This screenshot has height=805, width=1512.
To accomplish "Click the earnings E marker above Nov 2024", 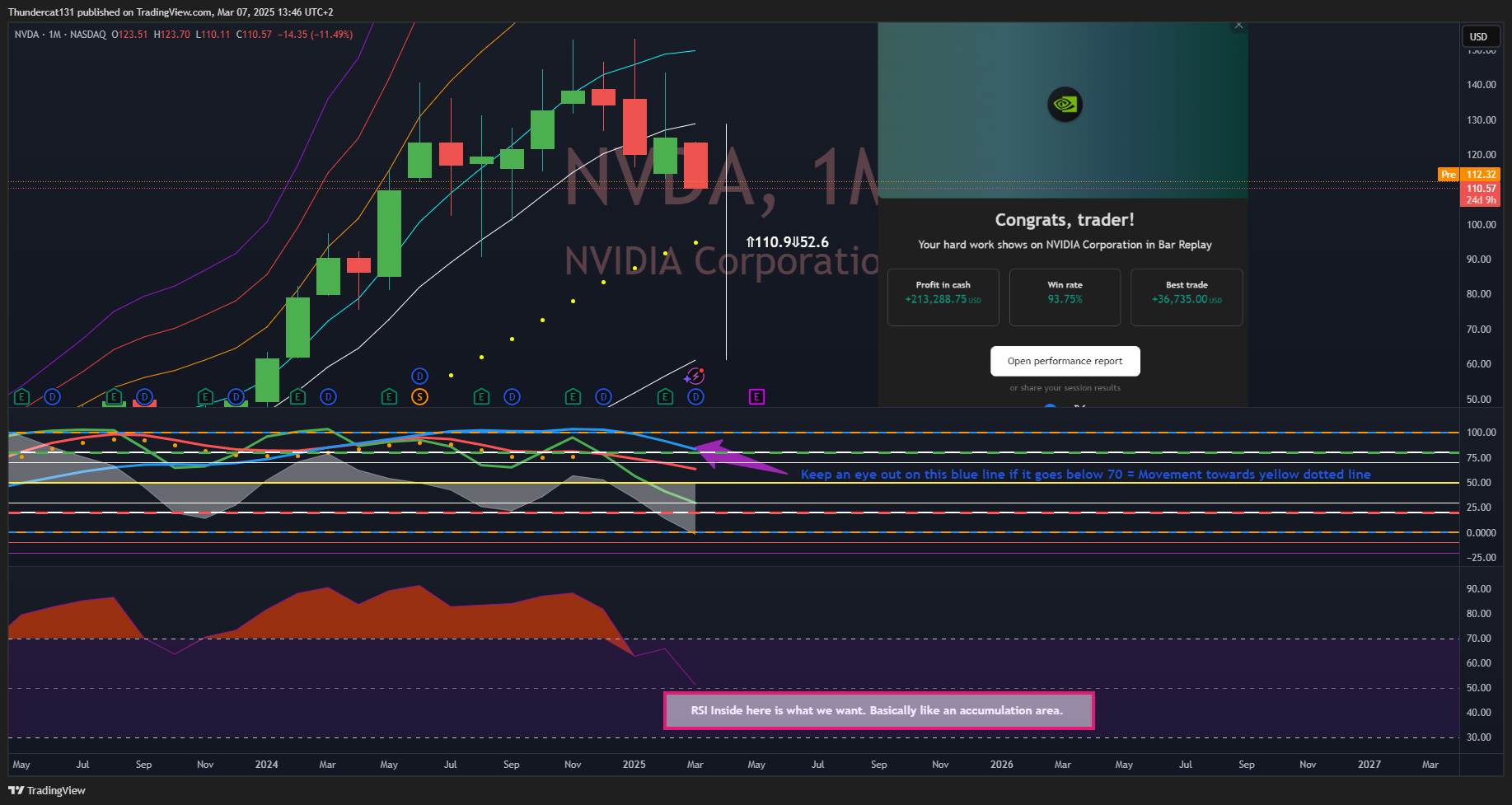I will tap(573, 397).
